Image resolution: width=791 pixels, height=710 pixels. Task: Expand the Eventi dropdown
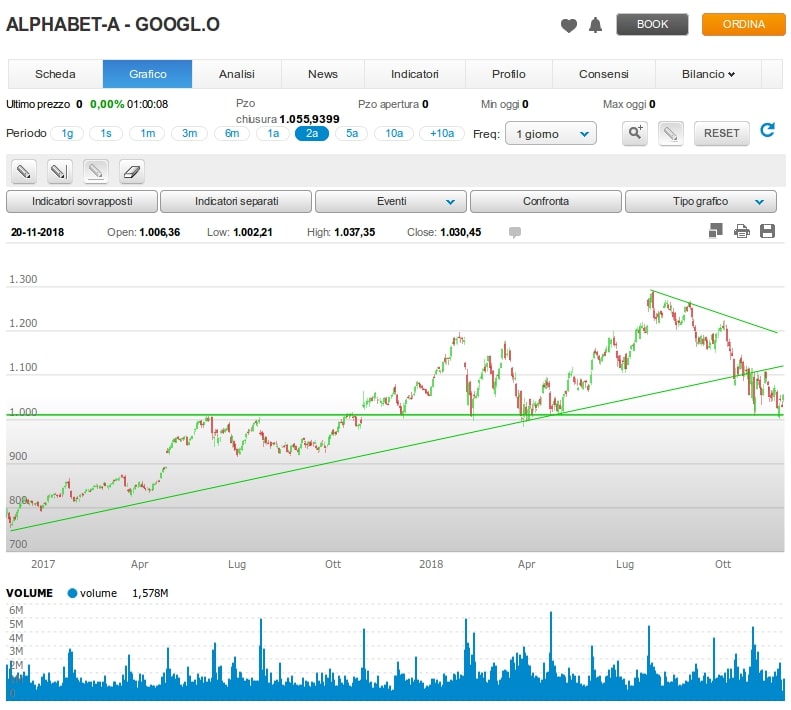click(x=391, y=201)
